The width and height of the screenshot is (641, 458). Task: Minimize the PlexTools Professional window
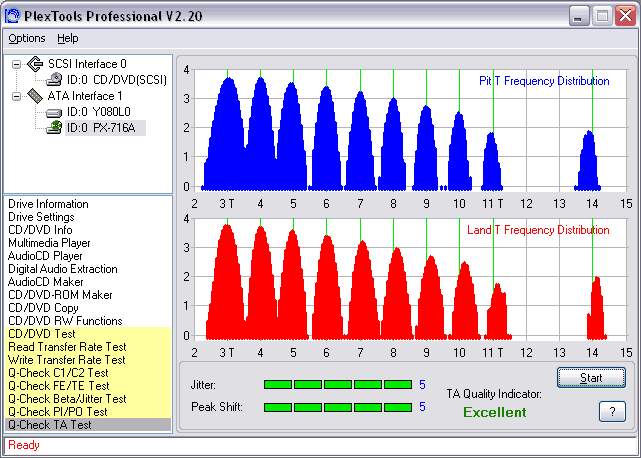(579, 16)
